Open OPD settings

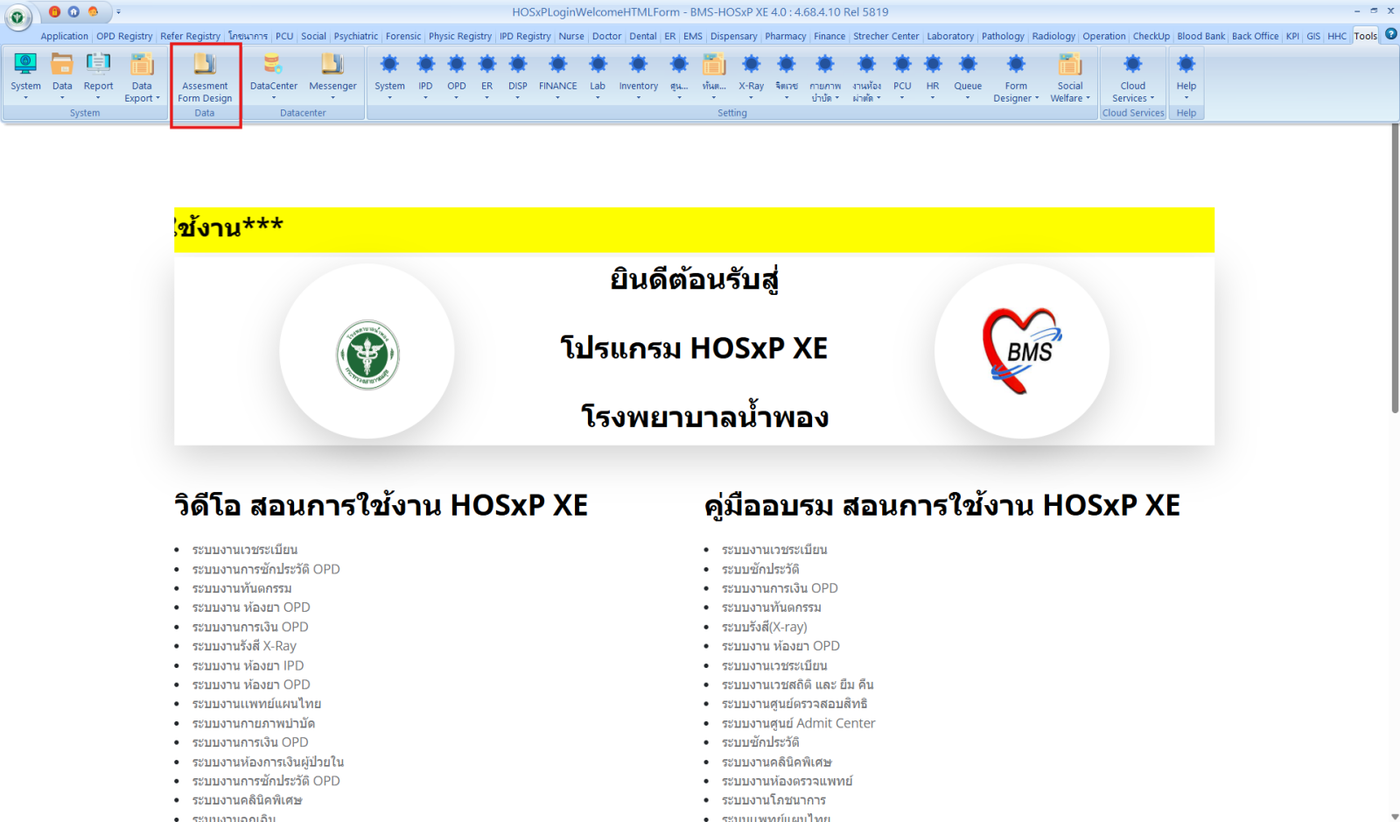tap(457, 78)
